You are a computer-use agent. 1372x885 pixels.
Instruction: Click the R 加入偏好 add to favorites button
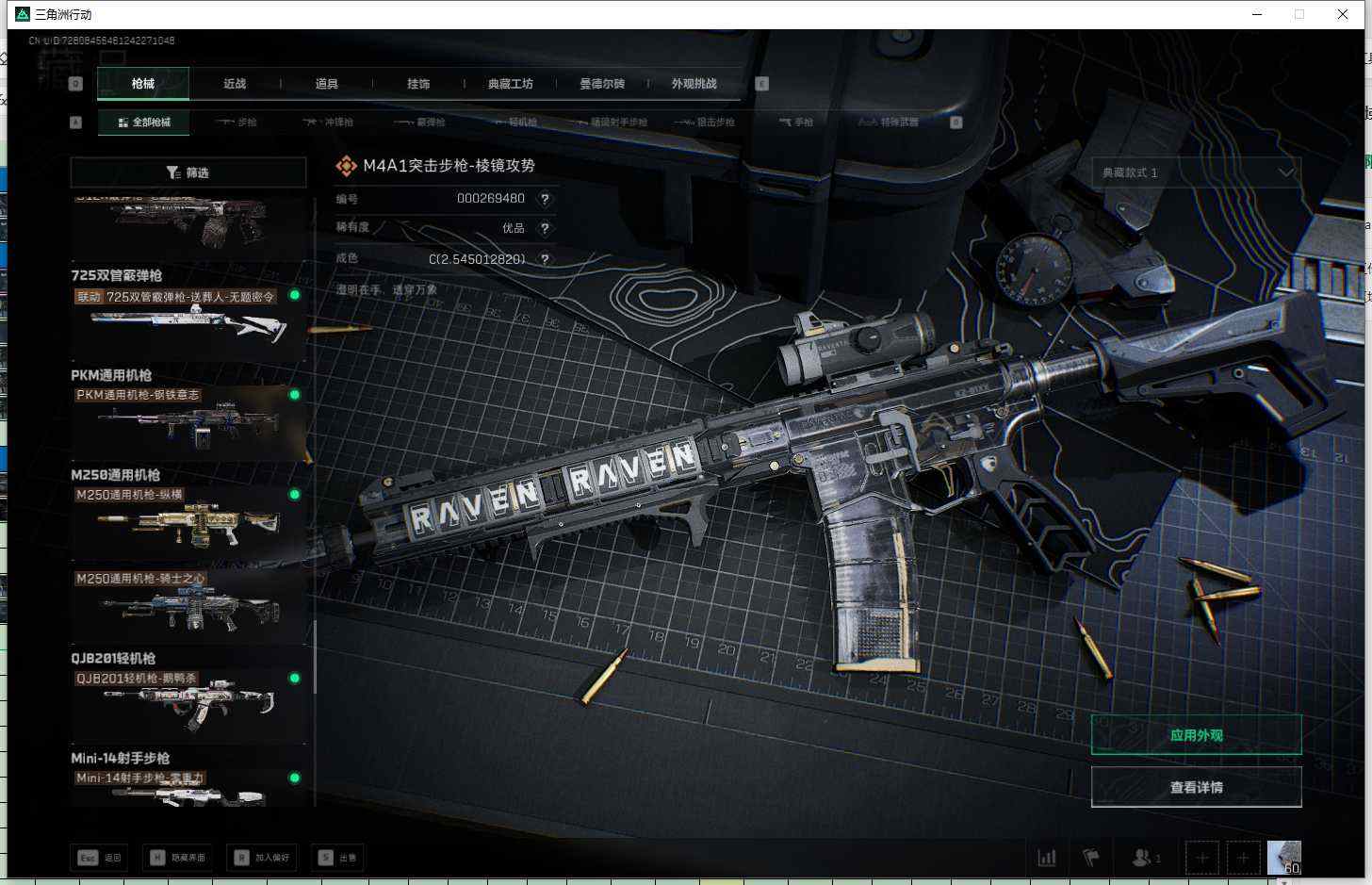click(261, 858)
